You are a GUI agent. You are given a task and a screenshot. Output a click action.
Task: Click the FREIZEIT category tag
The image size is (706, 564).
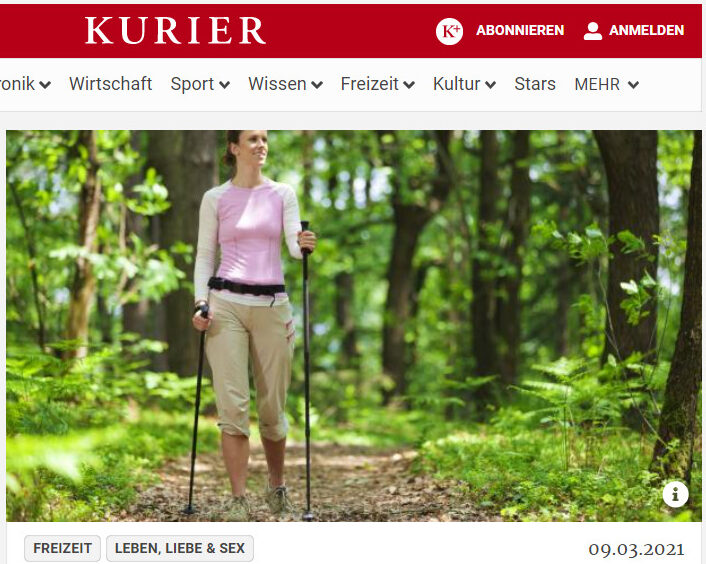(x=63, y=548)
